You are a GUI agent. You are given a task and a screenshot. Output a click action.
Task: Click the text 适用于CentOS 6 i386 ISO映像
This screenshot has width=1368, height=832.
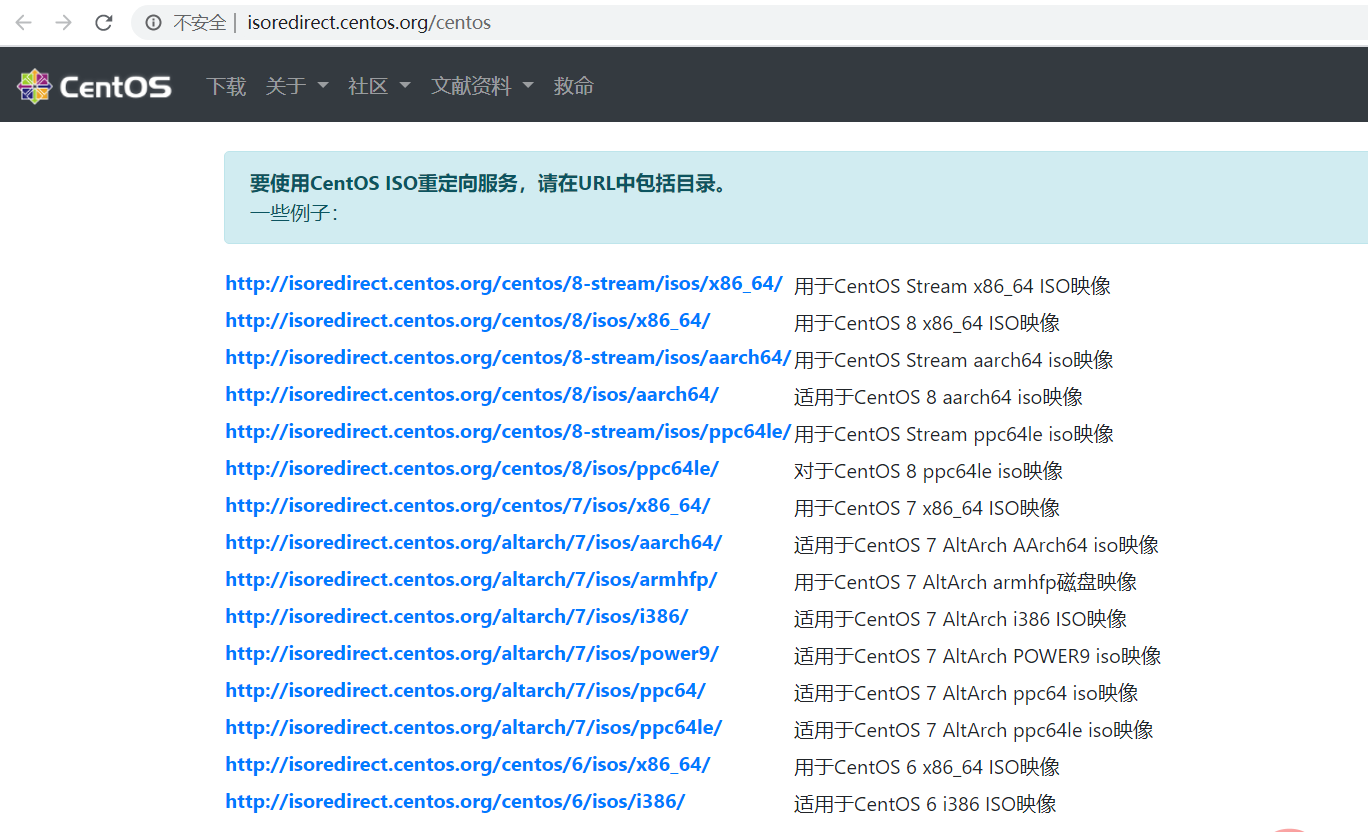tap(925, 804)
